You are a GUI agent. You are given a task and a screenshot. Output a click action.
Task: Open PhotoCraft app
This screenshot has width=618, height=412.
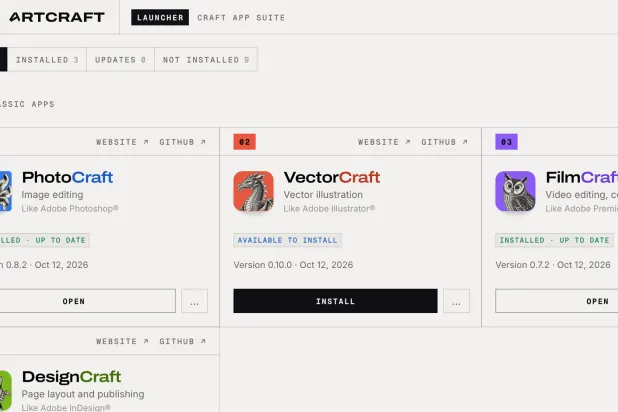(x=87, y=301)
